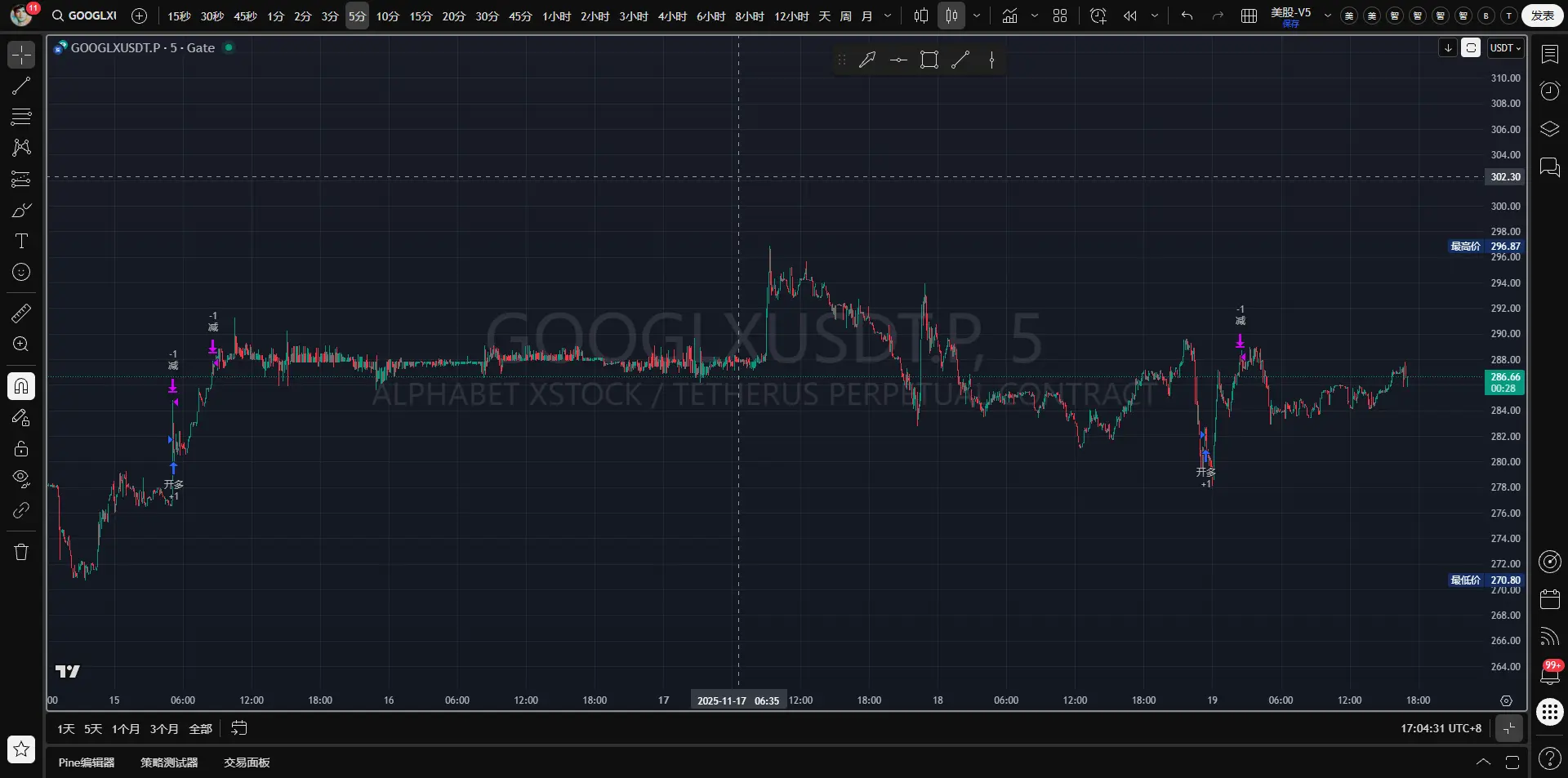Toggle auto-fit scale button near USDT
1568x778 pixels.
tap(1471, 48)
